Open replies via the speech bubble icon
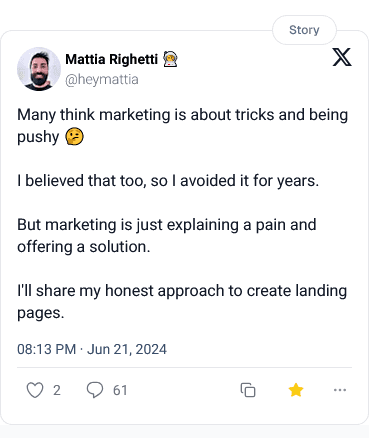This screenshot has width=369, height=438. pos(95,390)
